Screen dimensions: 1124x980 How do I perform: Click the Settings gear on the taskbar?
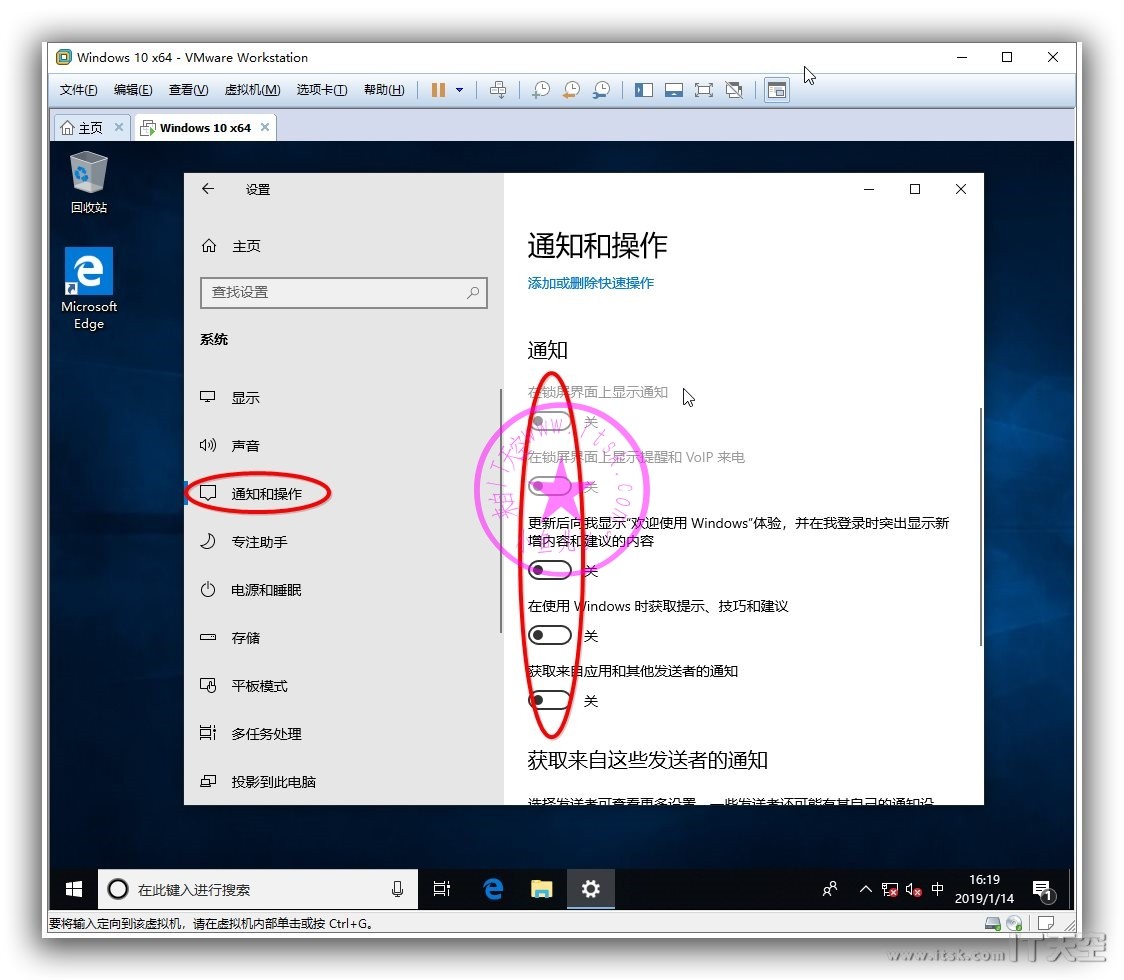pos(591,890)
